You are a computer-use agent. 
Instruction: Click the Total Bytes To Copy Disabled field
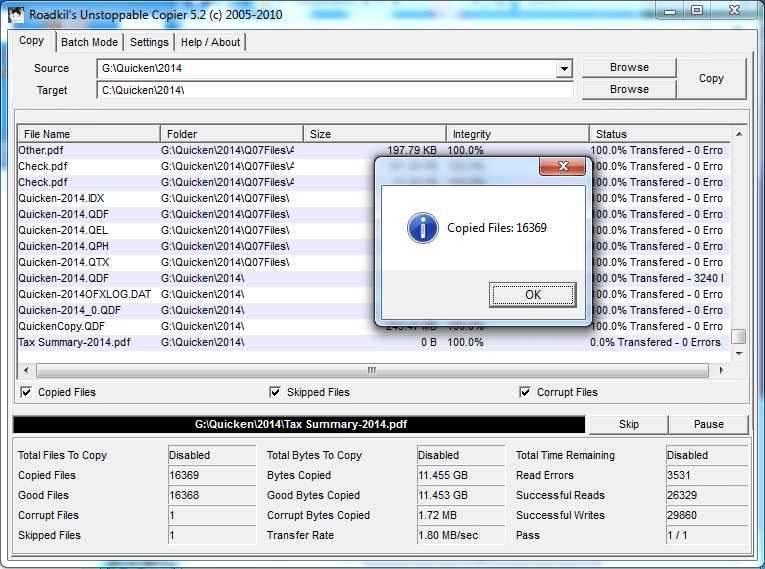pyautogui.click(x=461, y=455)
